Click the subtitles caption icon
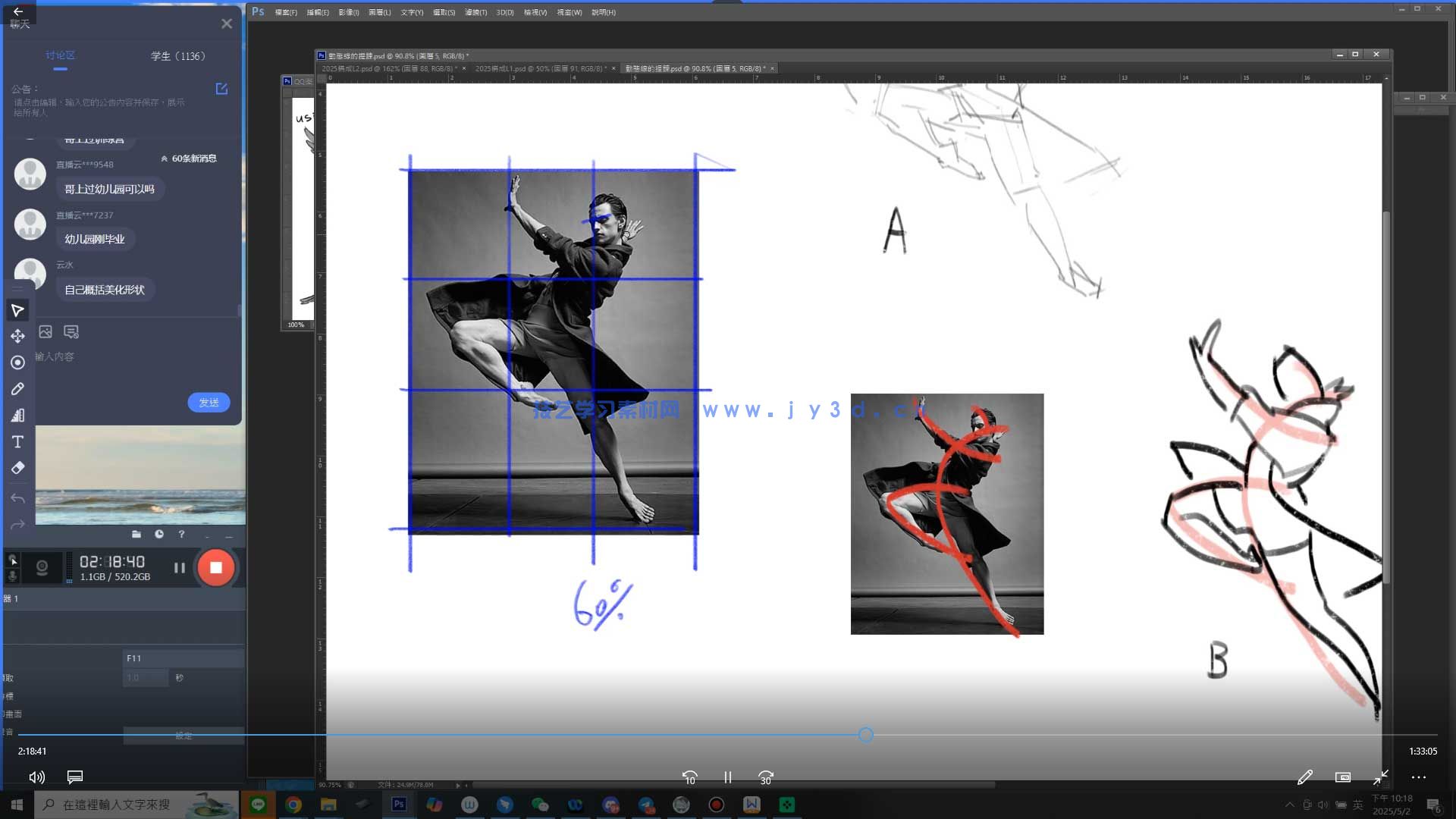Screen dimensions: 1456x819 tap(74, 777)
